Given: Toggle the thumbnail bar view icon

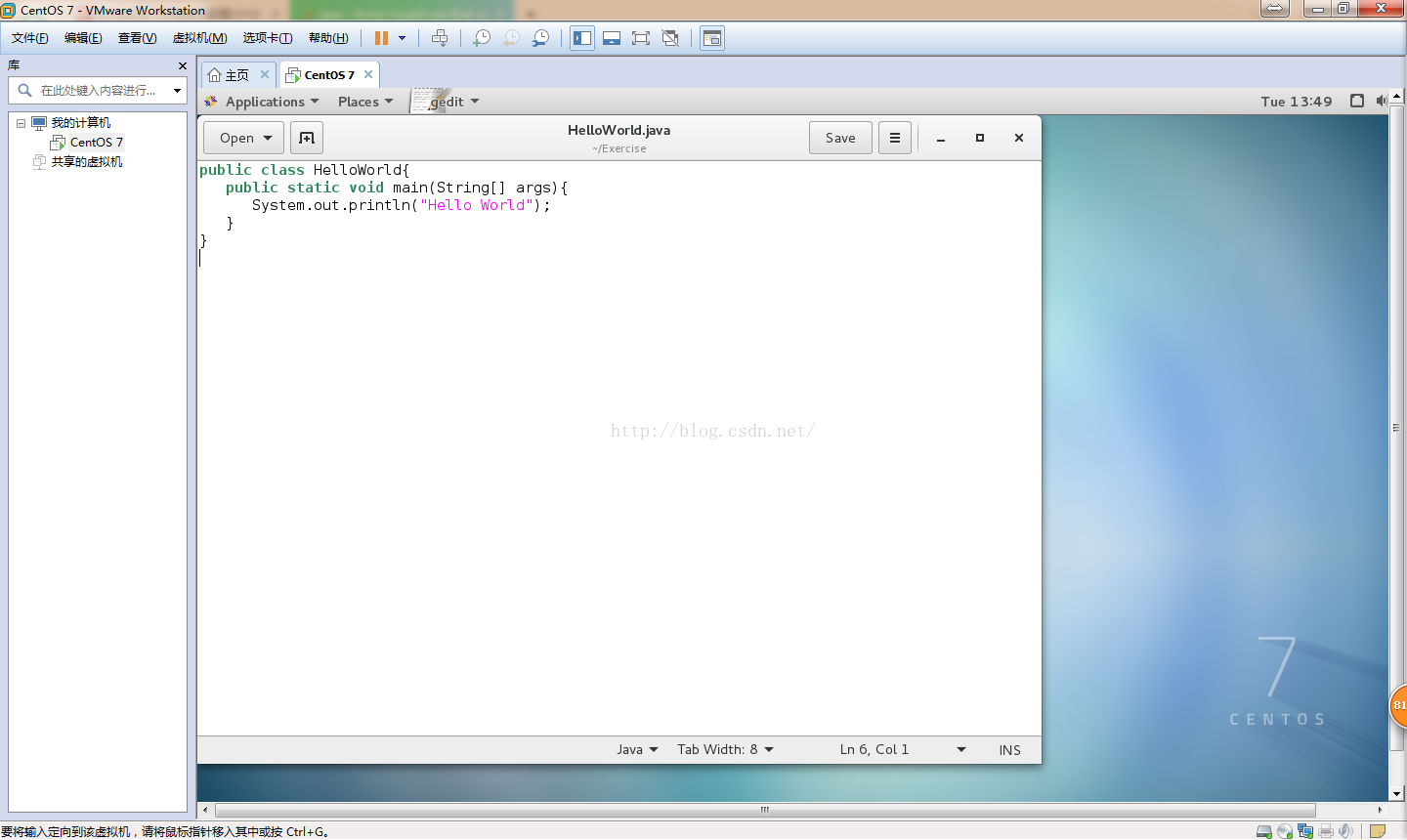Looking at the screenshot, I should pos(612,38).
